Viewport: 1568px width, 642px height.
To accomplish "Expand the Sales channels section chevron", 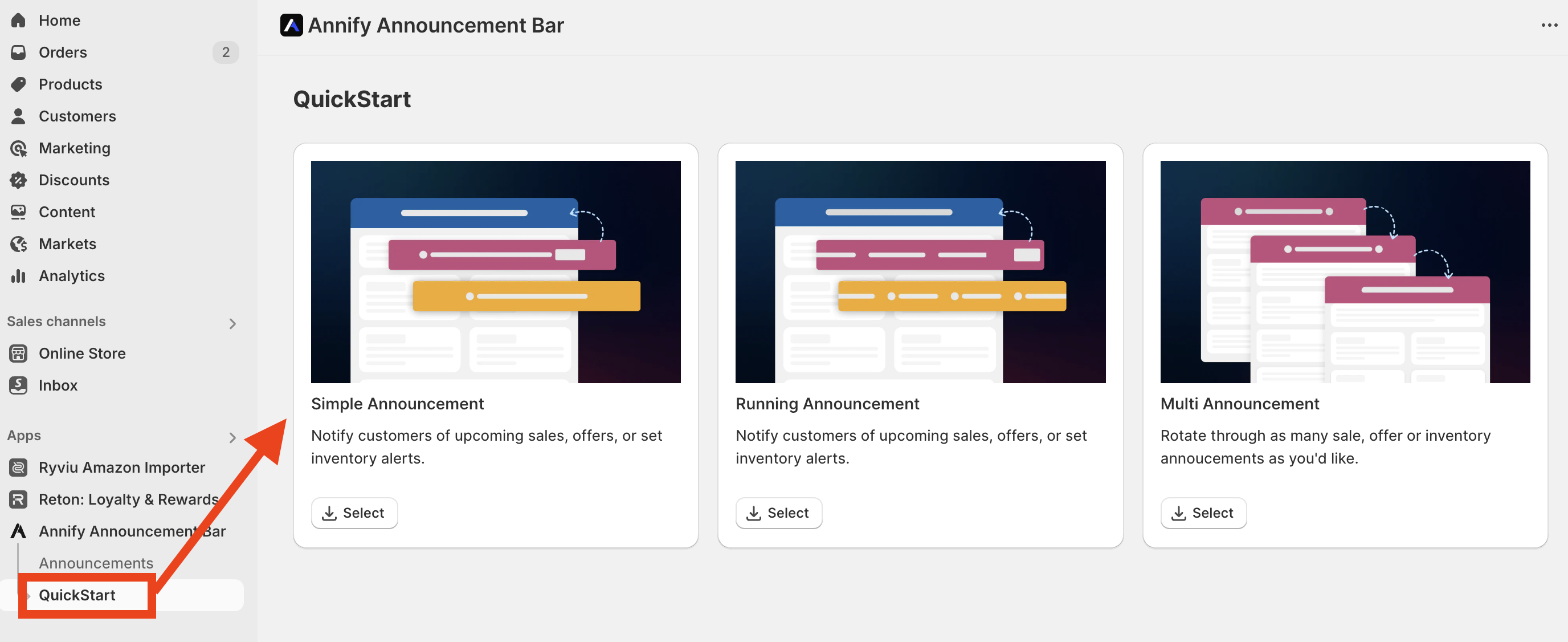I will click(x=232, y=323).
